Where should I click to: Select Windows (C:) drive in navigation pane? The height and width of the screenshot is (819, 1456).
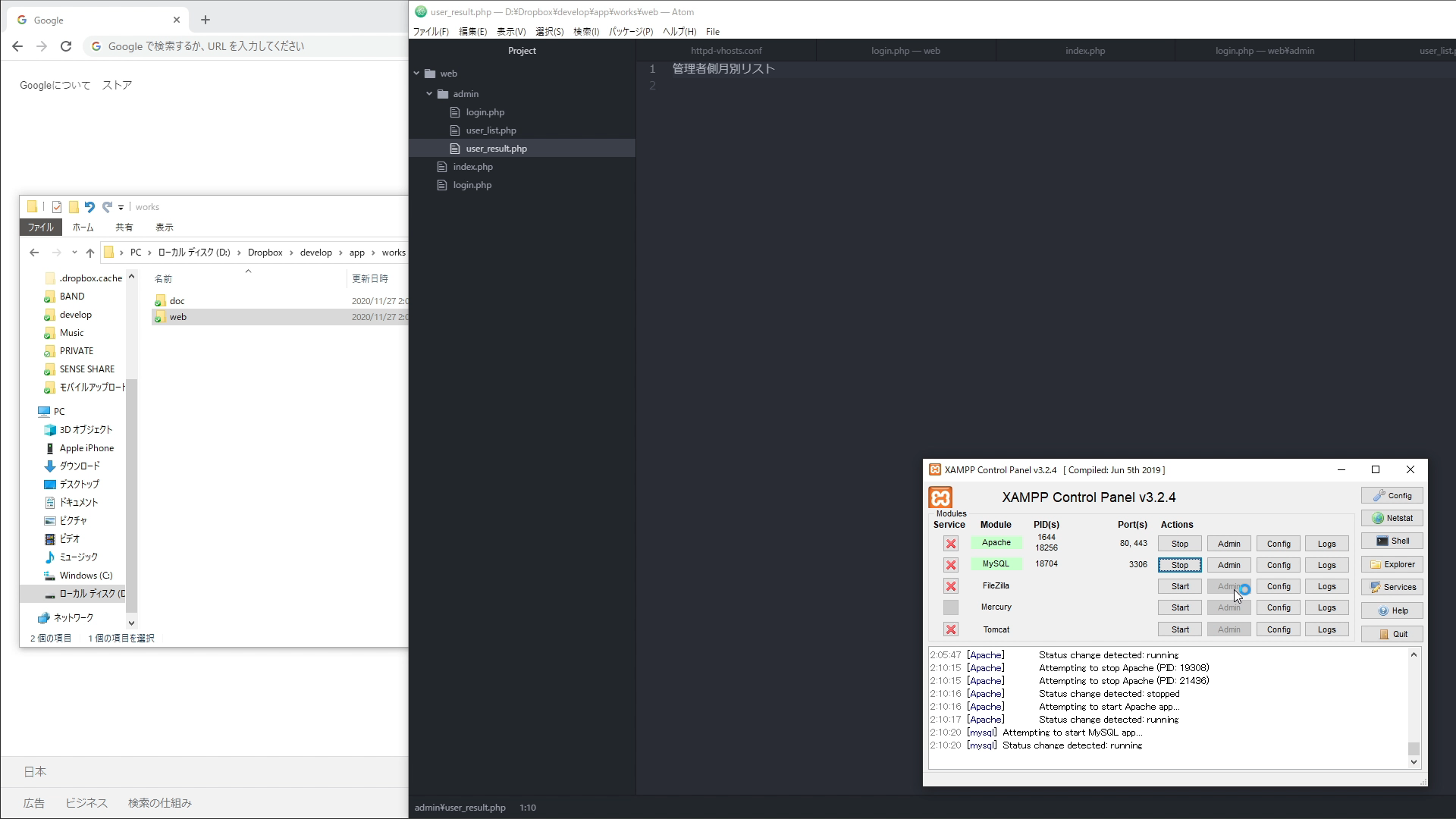coord(86,576)
